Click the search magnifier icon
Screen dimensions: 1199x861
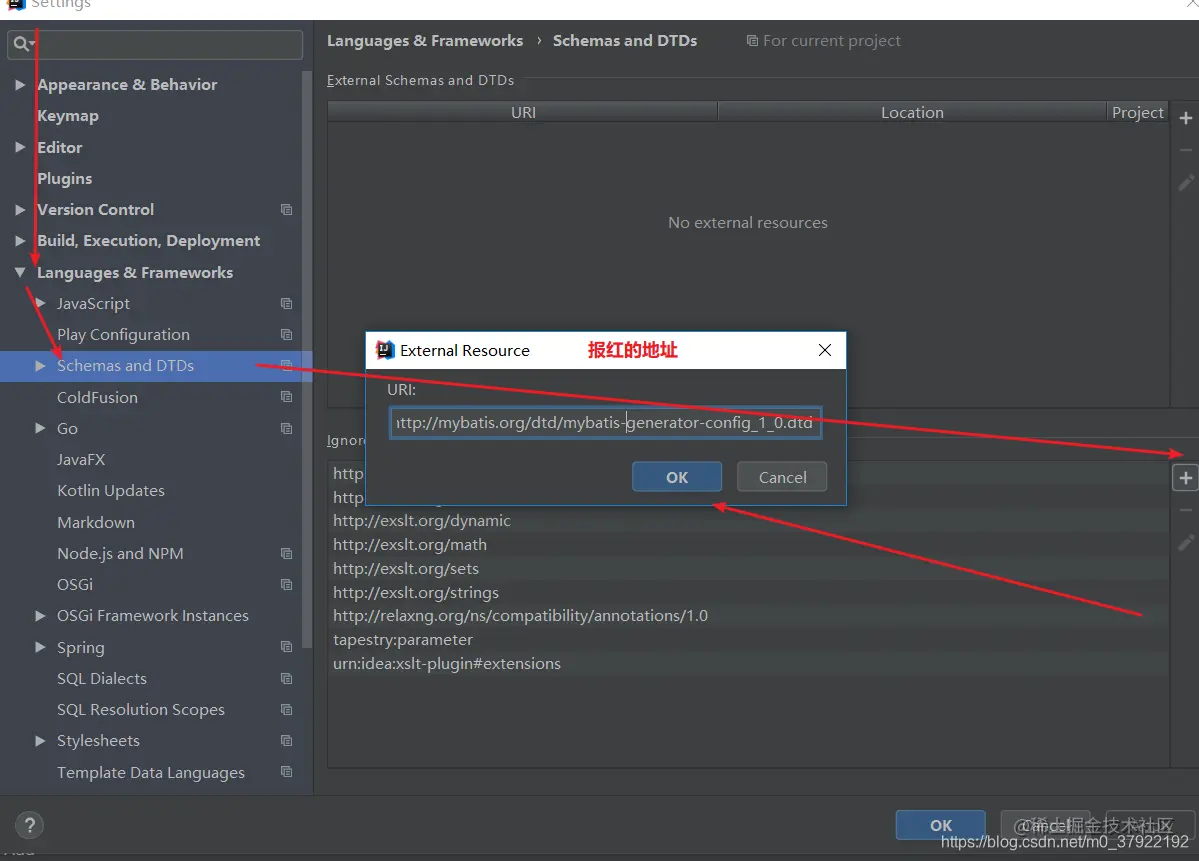[23, 44]
